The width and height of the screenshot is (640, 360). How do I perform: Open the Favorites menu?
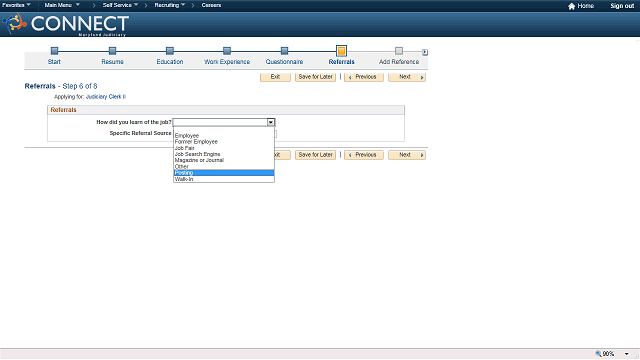point(16,5)
